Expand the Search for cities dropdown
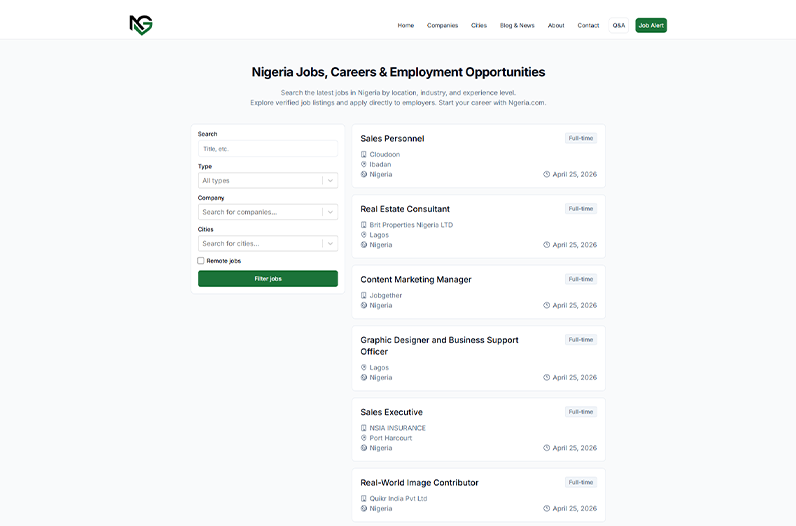796x526 pixels. click(x=267, y=243)
